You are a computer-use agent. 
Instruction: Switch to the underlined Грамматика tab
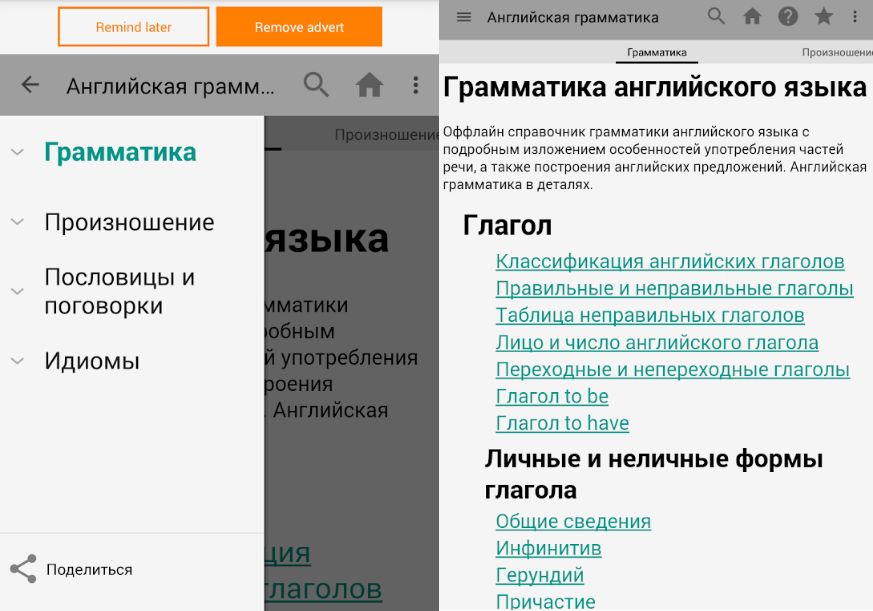pyautogui.click(x=656, y=51)
